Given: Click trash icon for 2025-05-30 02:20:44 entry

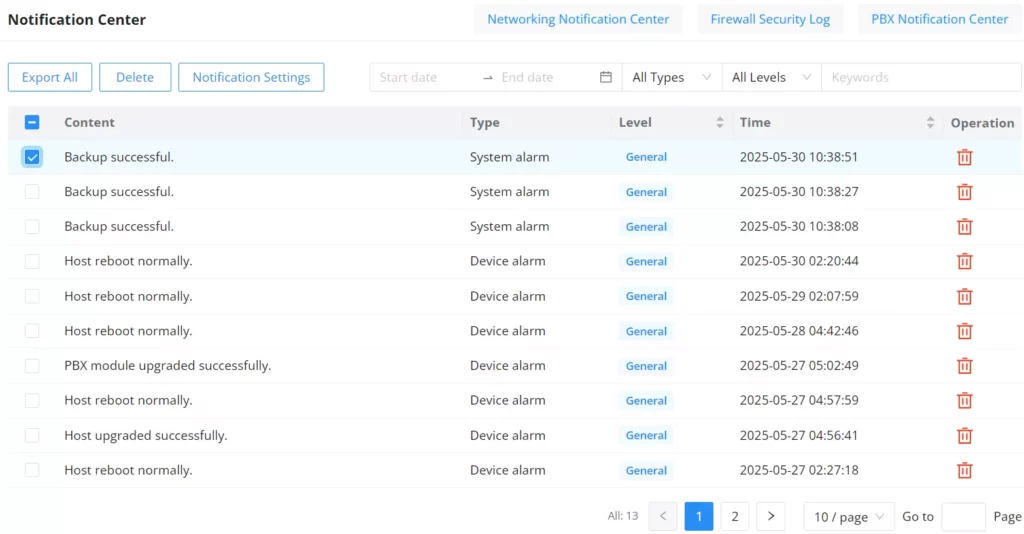Looking at the screenshot, I should pyautogui.click(x=965, y=261).
